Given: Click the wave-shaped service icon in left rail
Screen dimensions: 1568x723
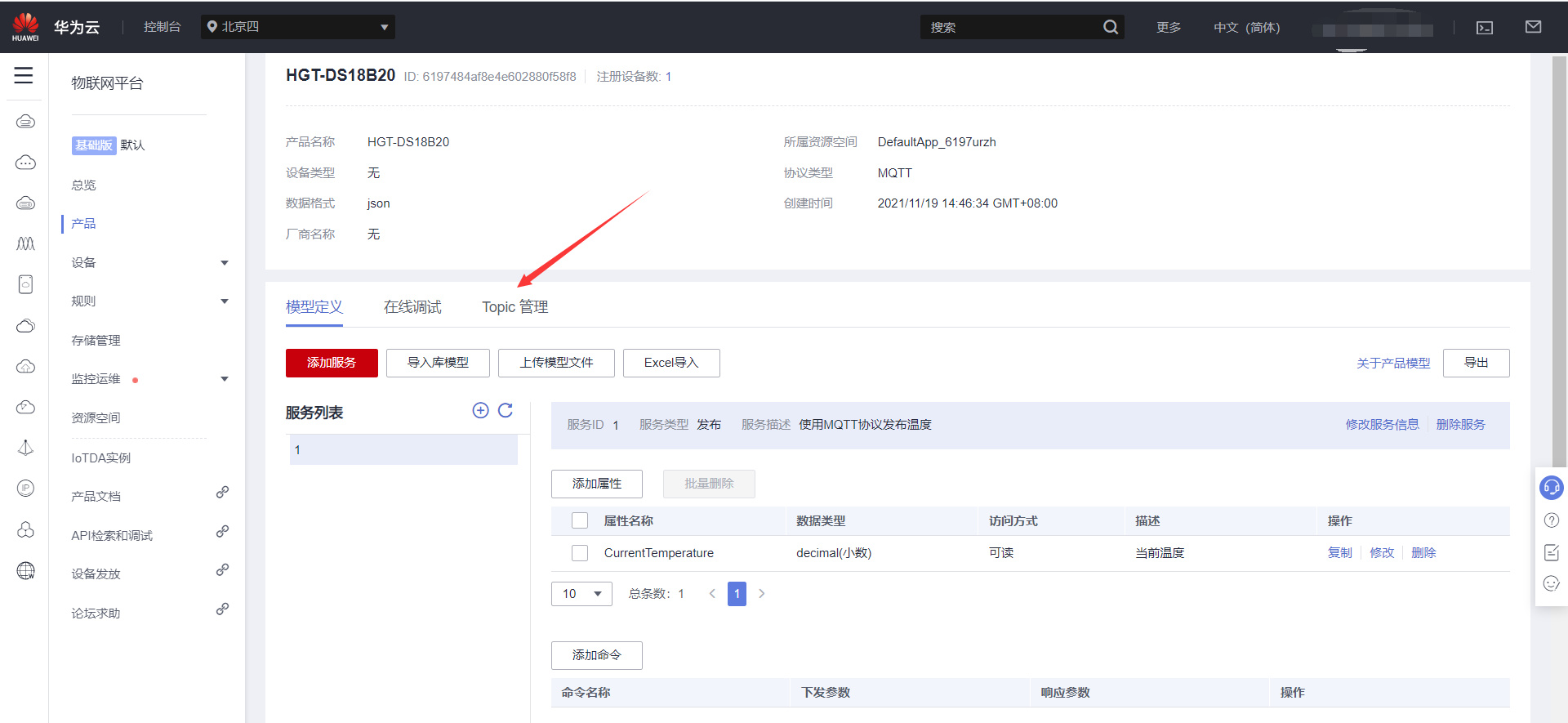Looking at the screenshot, I should coord(25,243).
